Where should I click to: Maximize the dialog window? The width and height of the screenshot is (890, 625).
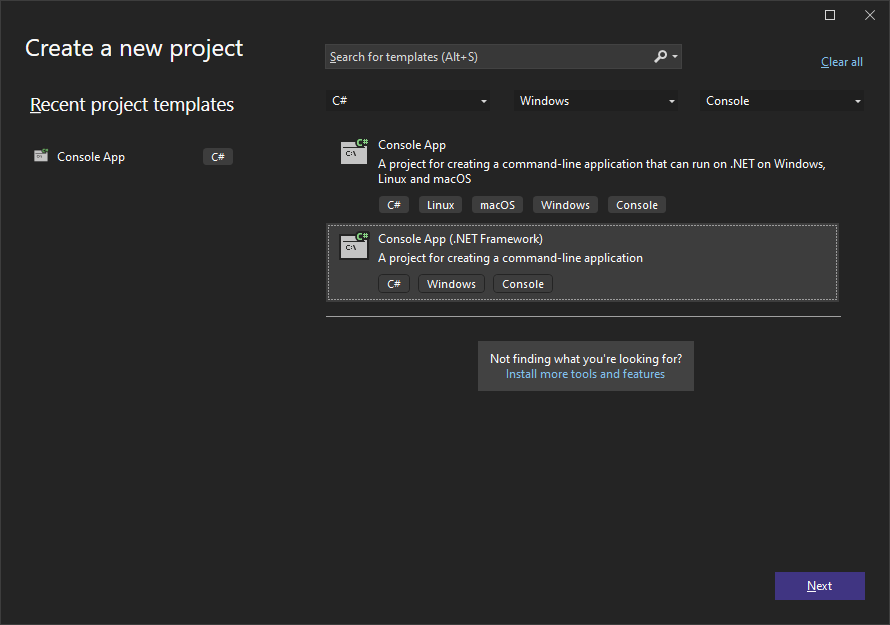coord(829,15)
